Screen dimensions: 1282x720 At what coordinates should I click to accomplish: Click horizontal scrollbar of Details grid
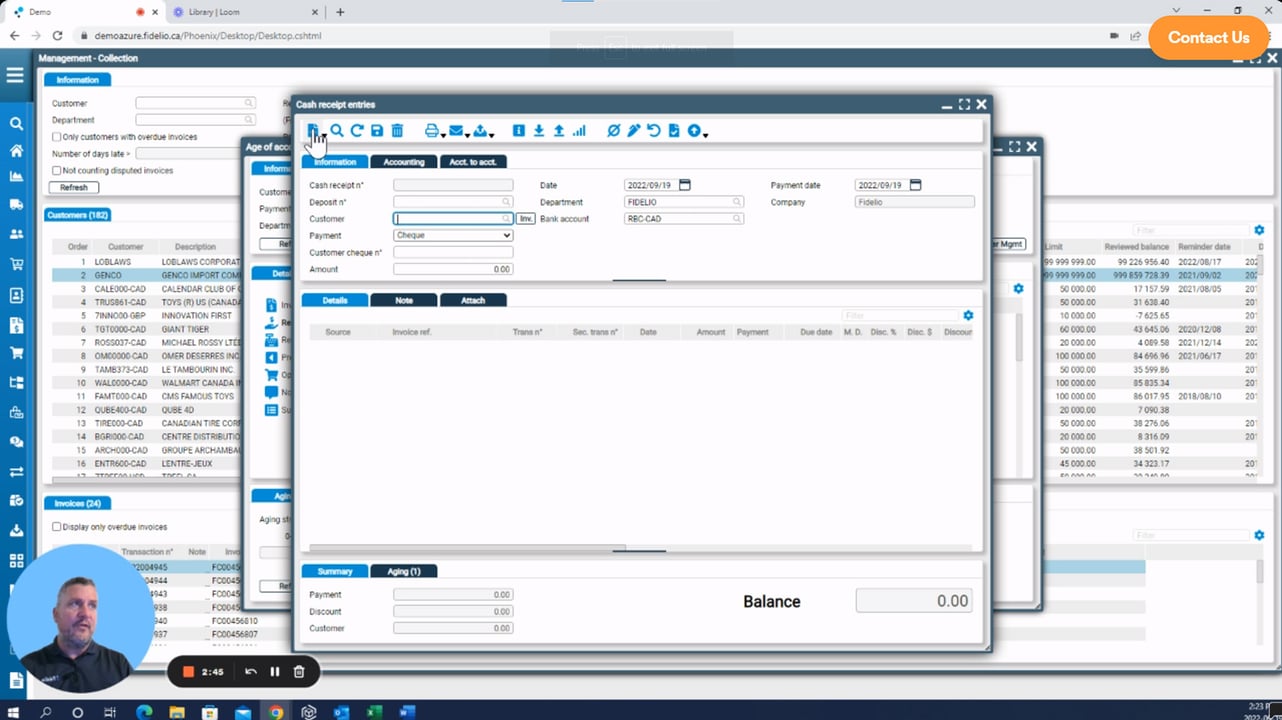pyautogui.click(x=468, y=548)
